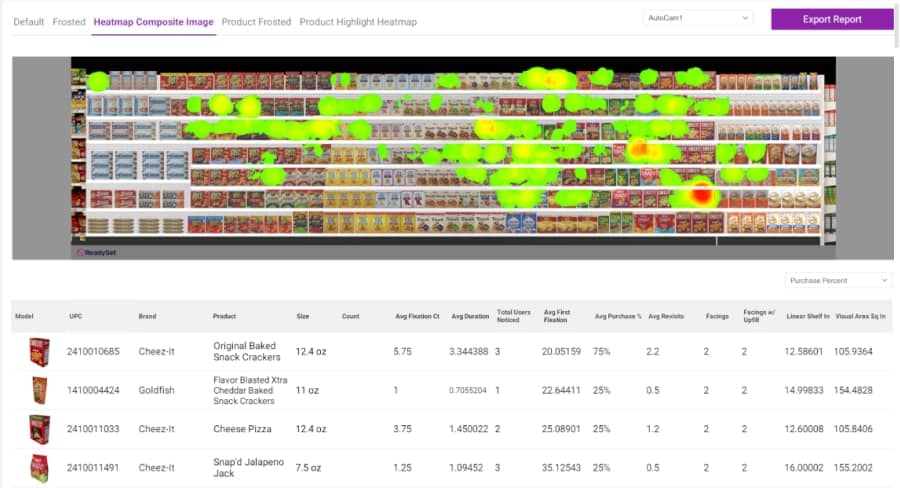Click the Snap'd Jalapeno Jack product image
Image resolution: width=900 pixels, height=488 pixels.
pyautogui.click(x=39, y=467)
